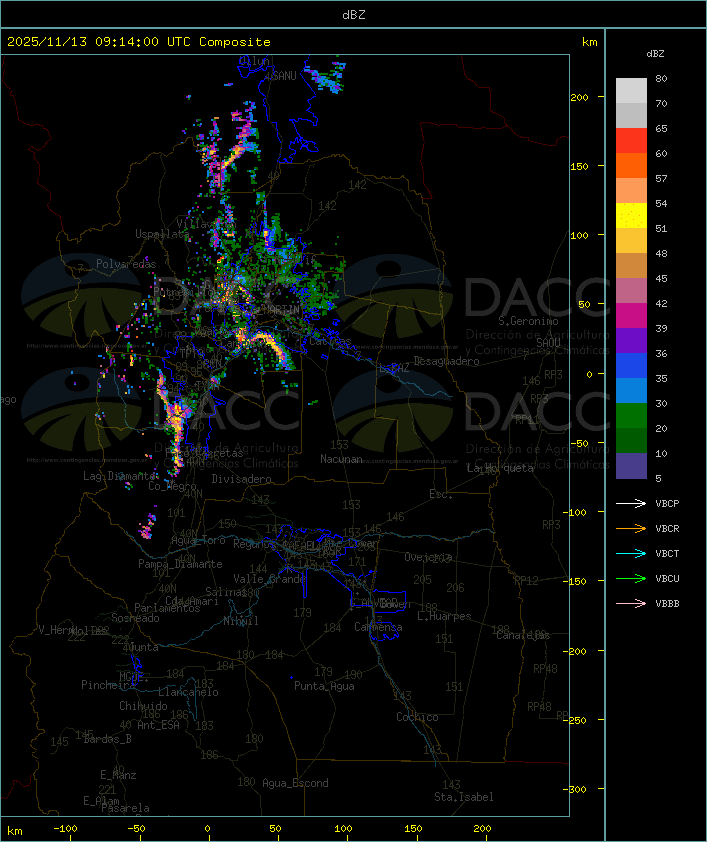Screen dimensions: 707x842
Task: Click the Valle_Grande place label
Action: tap(270, 579)
